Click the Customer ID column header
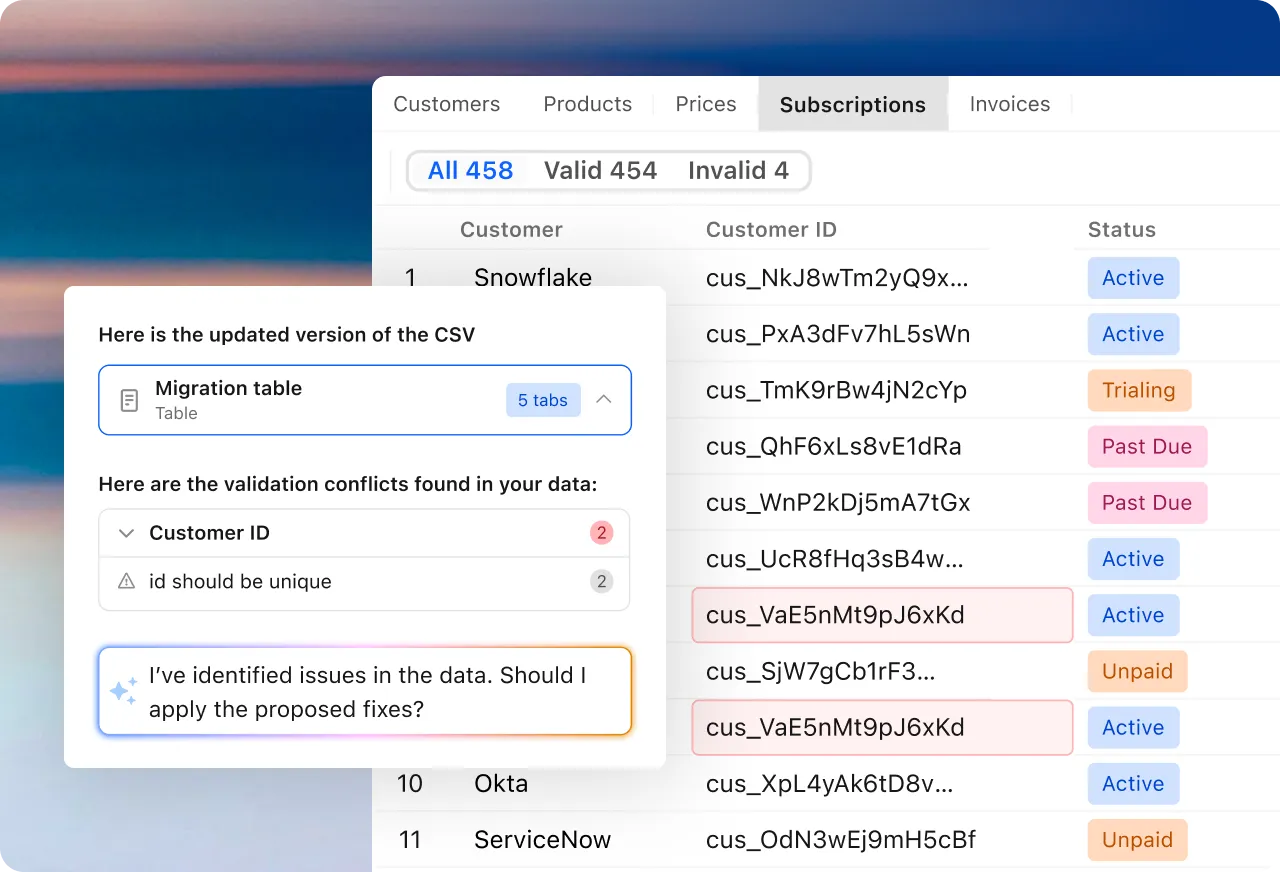This screenshot has height=872, width=1280. coord(771,230)
